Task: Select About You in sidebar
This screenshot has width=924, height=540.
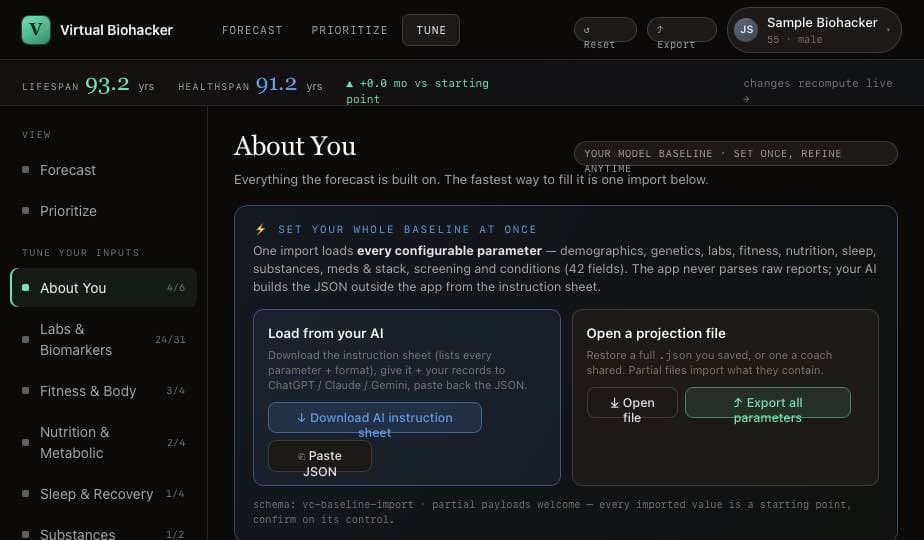Action: coord(103,288)
